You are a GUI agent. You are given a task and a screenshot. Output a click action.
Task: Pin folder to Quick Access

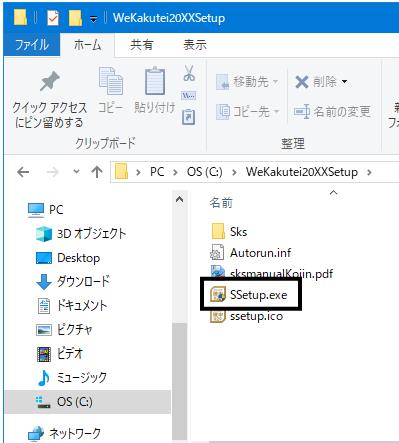(x=49, y=100)
